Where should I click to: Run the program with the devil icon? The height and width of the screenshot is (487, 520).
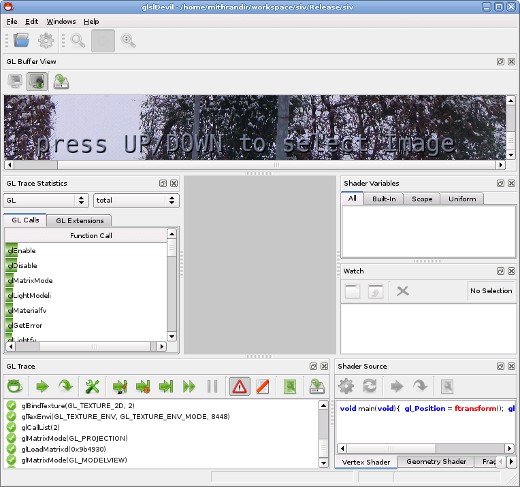15,387
